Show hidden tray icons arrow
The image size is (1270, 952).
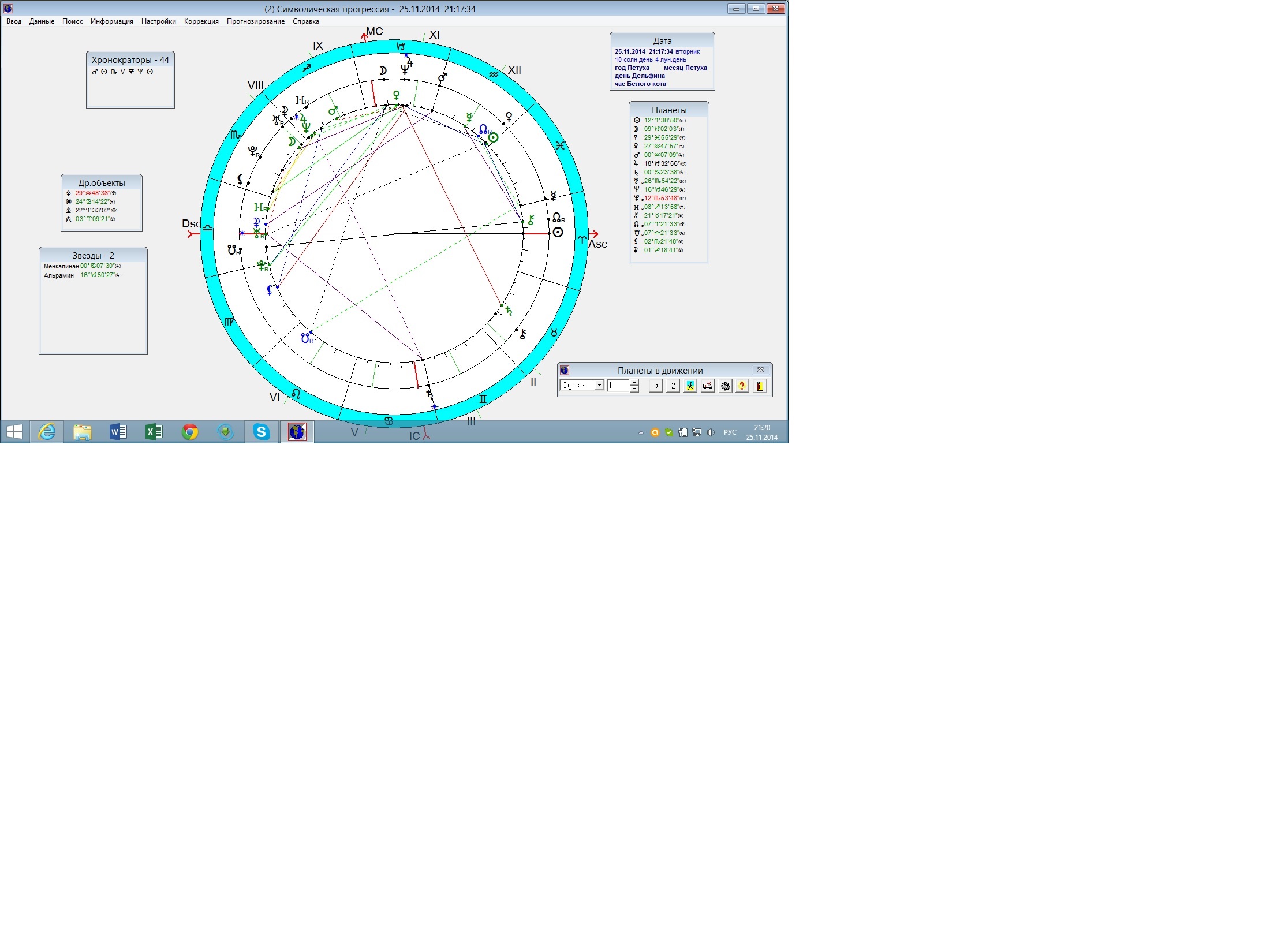click(641, 432)
